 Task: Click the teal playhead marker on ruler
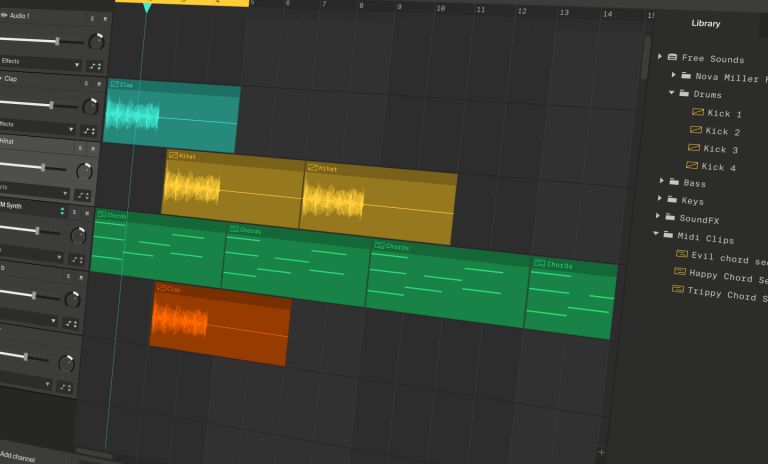tap(146, 7)
